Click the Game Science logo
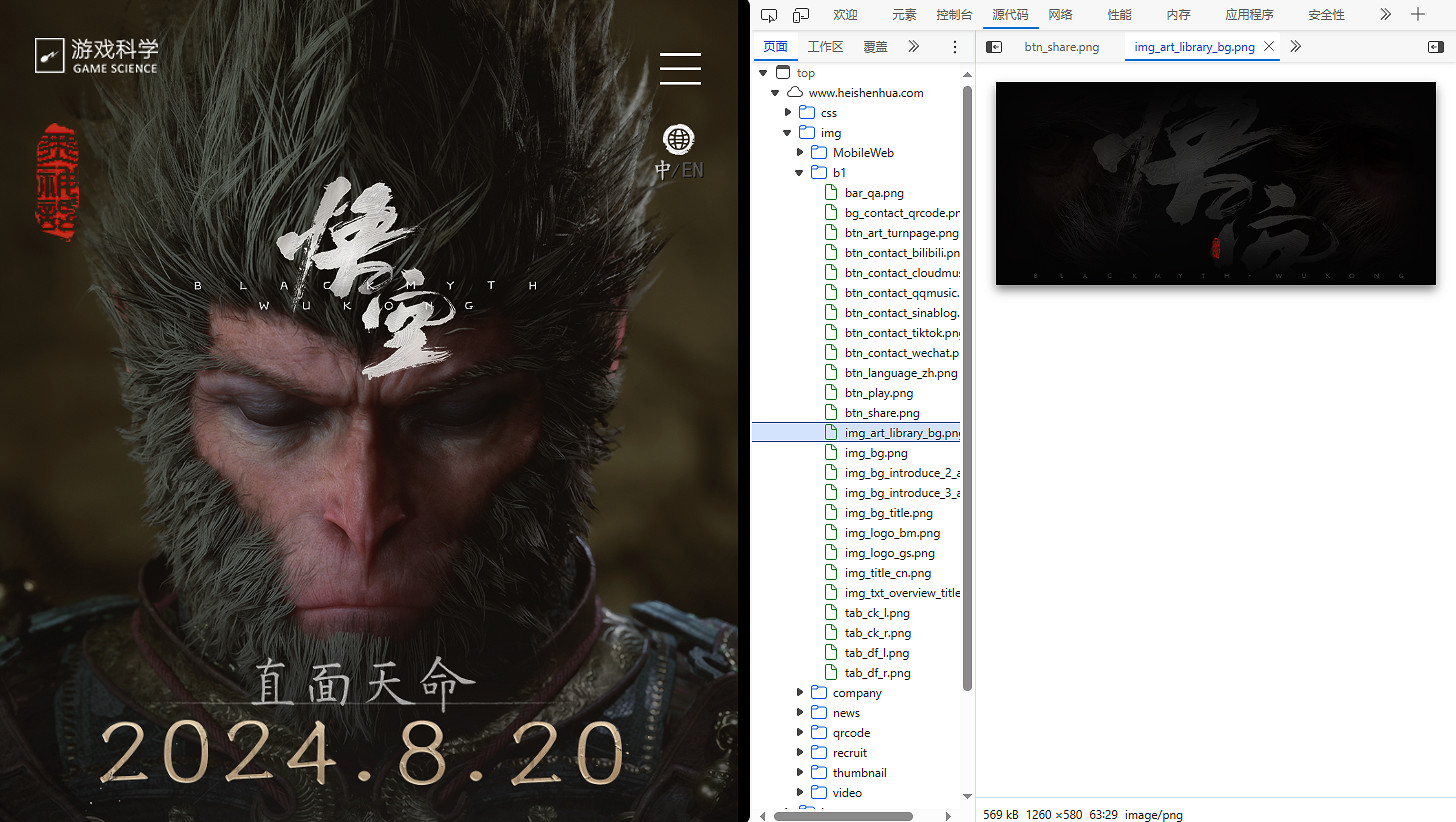The height and width of the screenshot is (822, 1456). tap(97, 56)
